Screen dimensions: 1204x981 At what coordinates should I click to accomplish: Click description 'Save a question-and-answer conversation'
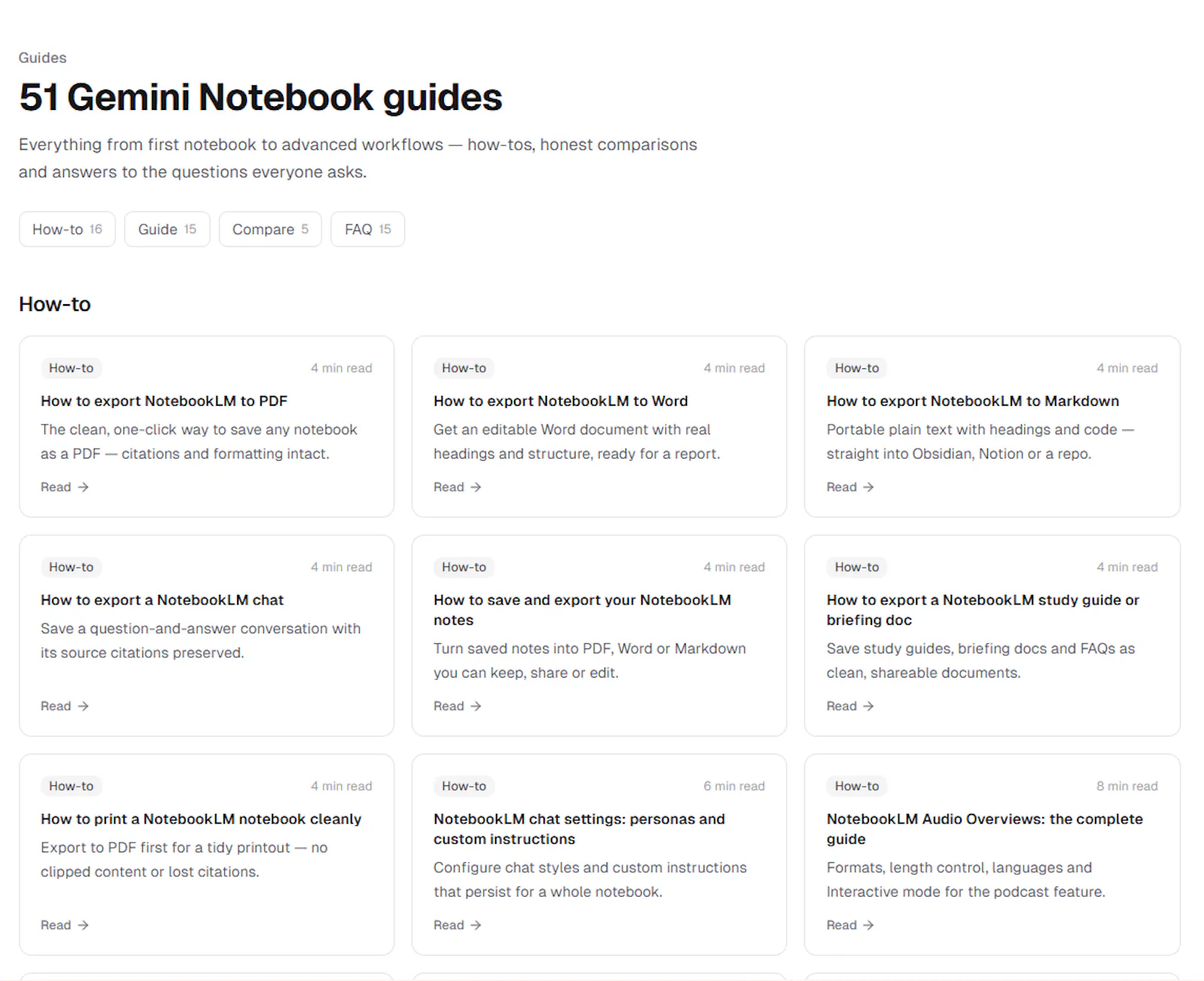point(201,641)
